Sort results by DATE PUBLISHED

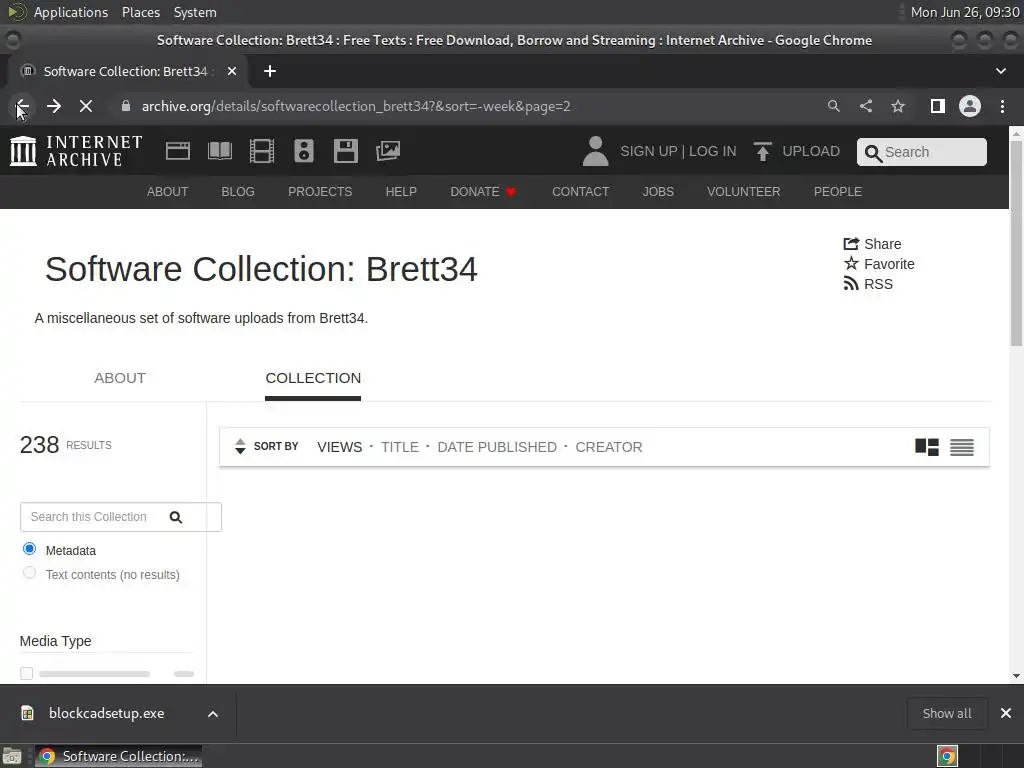(497, 447)
